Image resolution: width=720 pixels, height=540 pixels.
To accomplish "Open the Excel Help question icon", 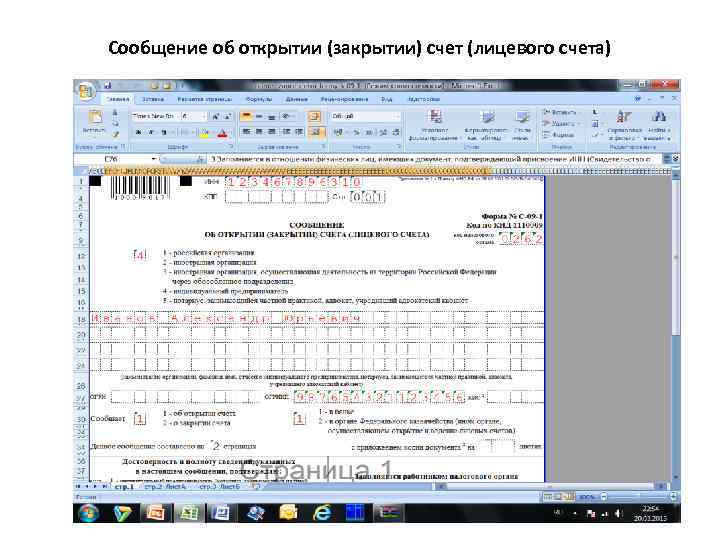I will 637,99.
